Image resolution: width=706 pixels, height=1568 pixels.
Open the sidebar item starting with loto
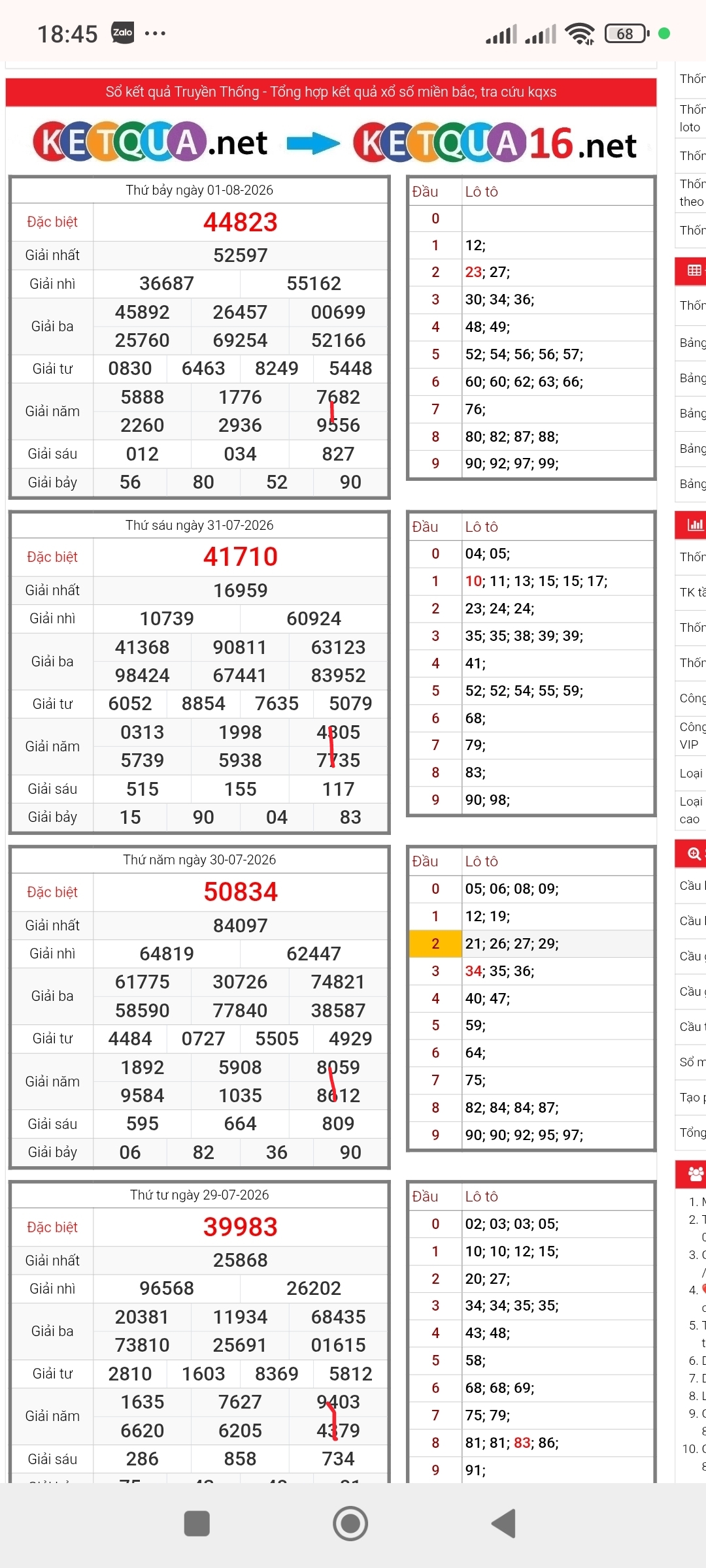pyautogui.click(x=692, y=118)
